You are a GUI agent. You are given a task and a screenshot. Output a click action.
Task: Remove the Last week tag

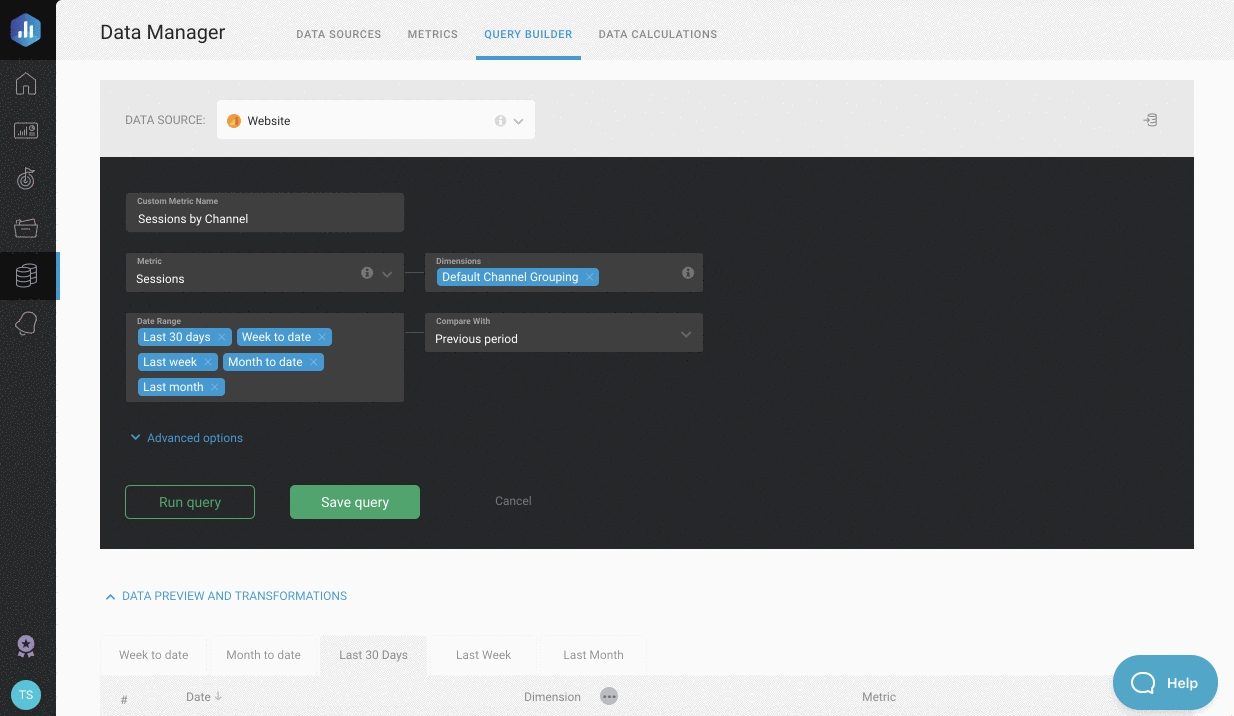pos(208,362)
